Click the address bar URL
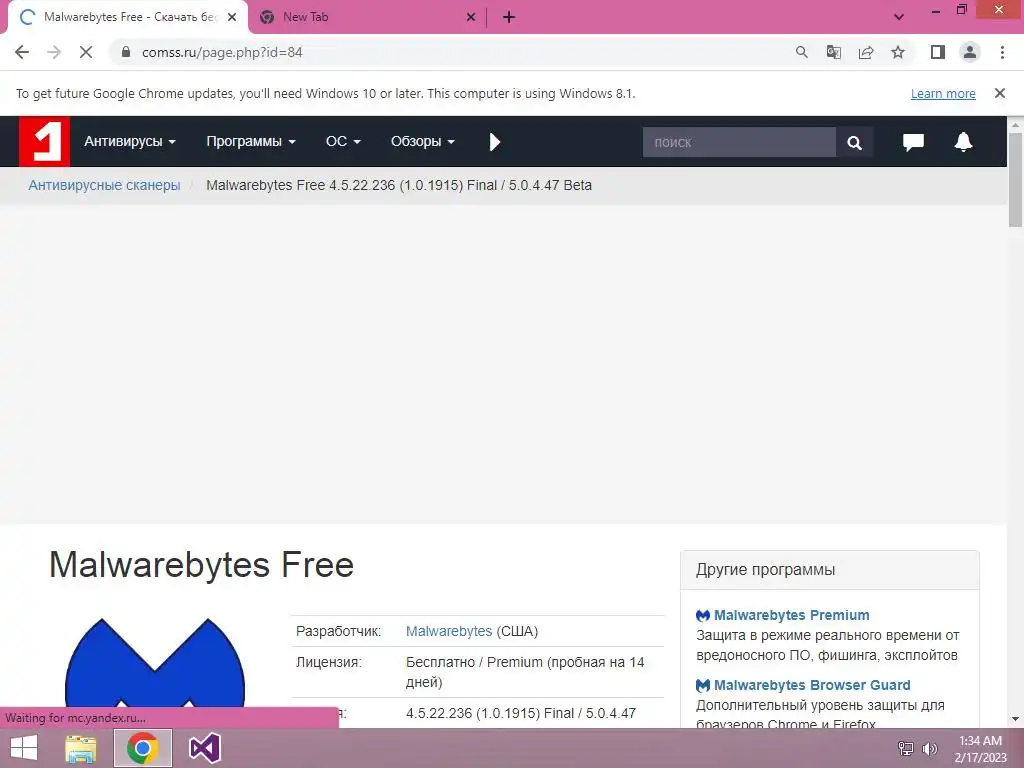The image size is (1024, 768). [x=222, y=52]
